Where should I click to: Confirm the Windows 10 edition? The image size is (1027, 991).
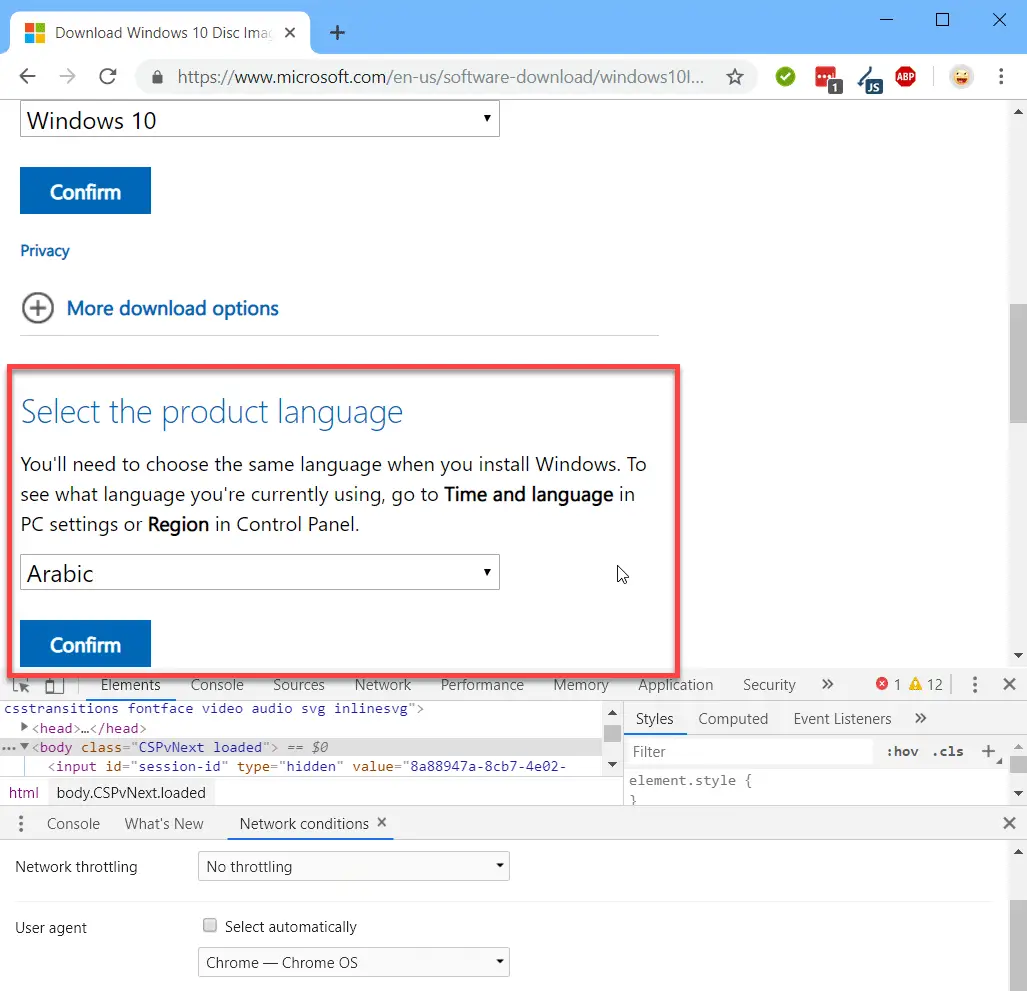[x=85, y=191]
